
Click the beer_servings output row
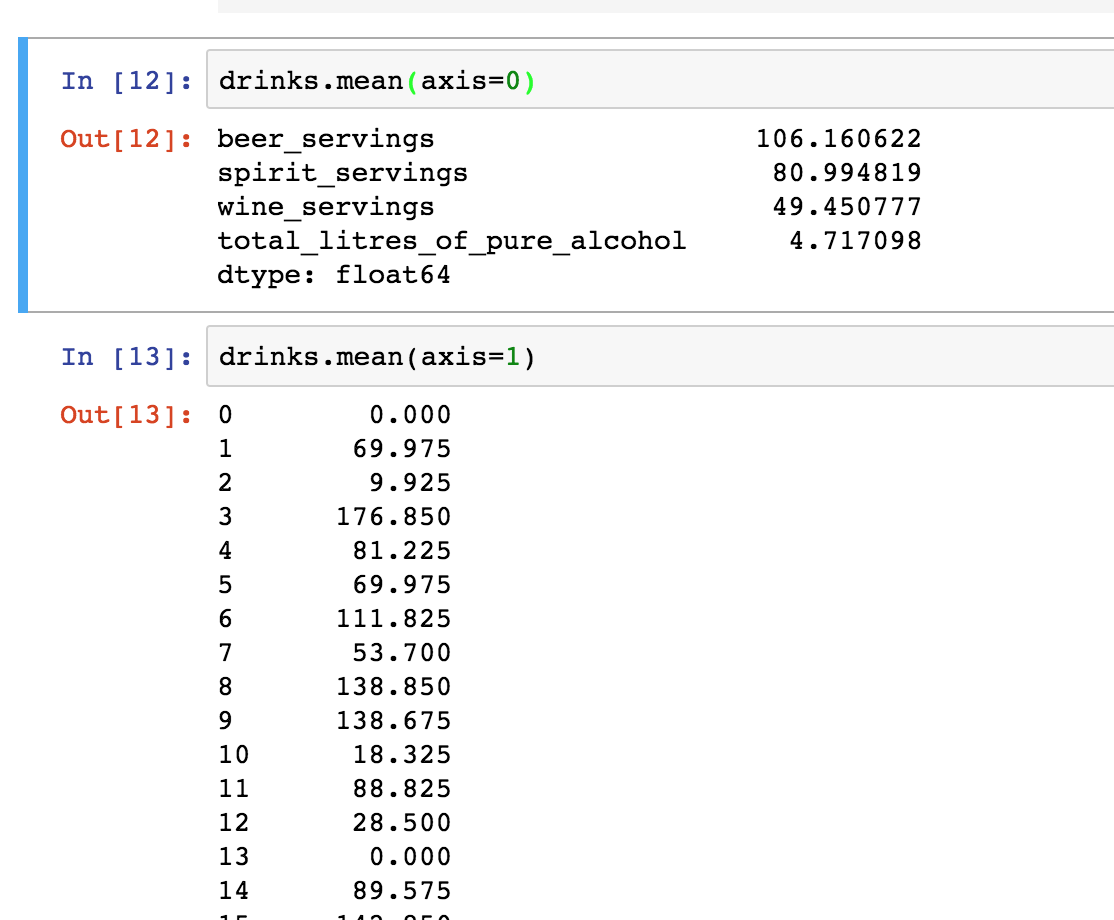pos(569,139)
